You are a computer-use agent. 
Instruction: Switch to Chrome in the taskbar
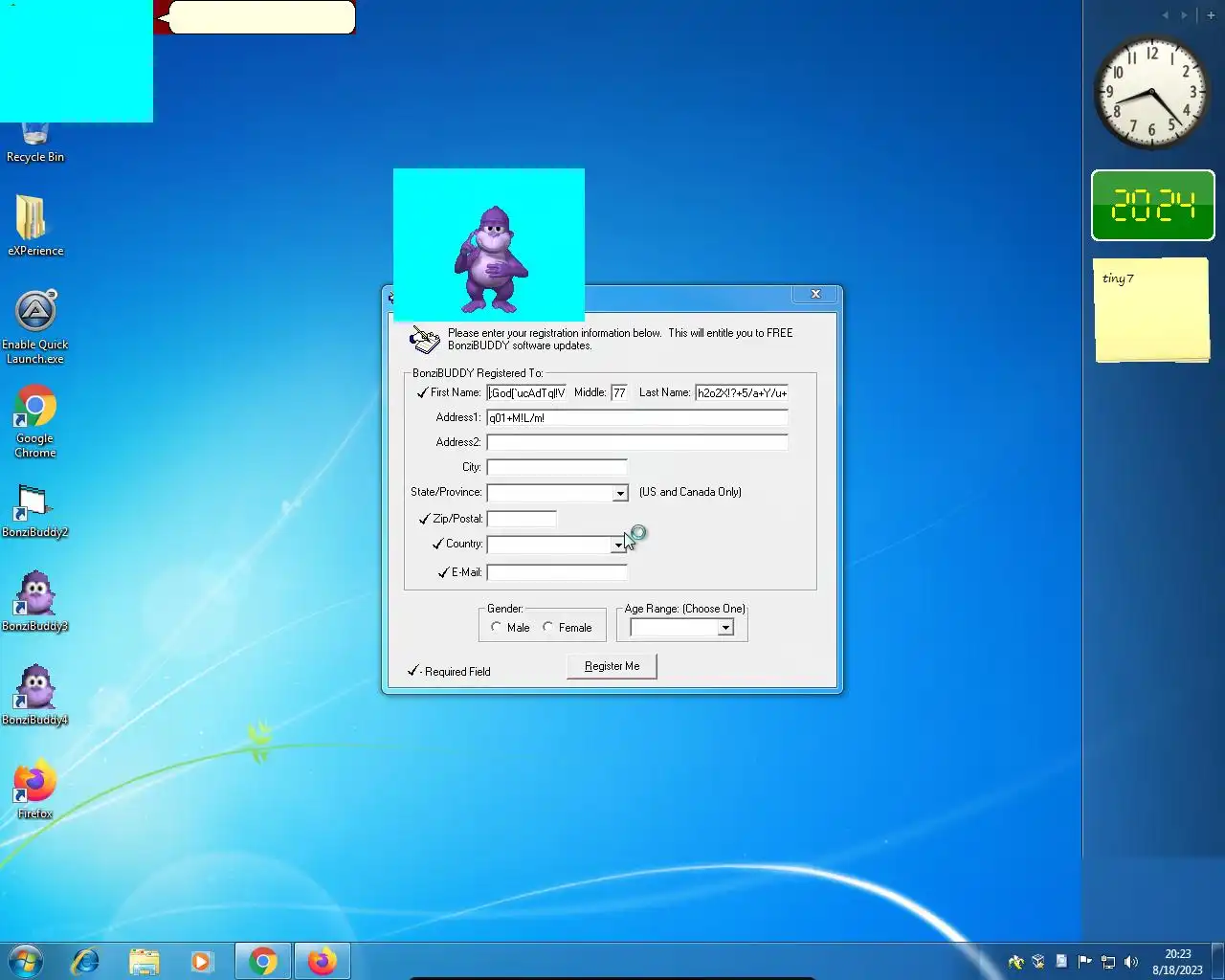point(263,961)
